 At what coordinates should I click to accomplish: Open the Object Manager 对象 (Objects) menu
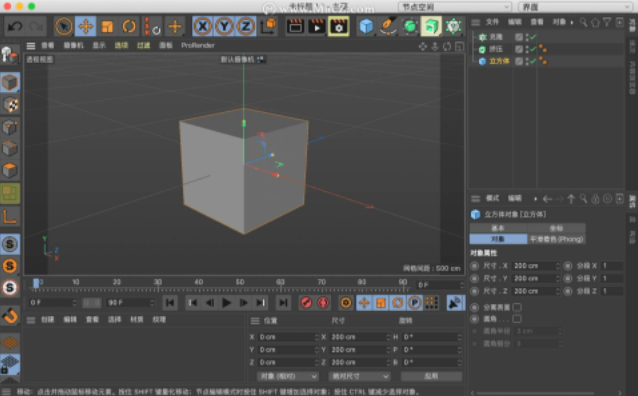point(559,22)
